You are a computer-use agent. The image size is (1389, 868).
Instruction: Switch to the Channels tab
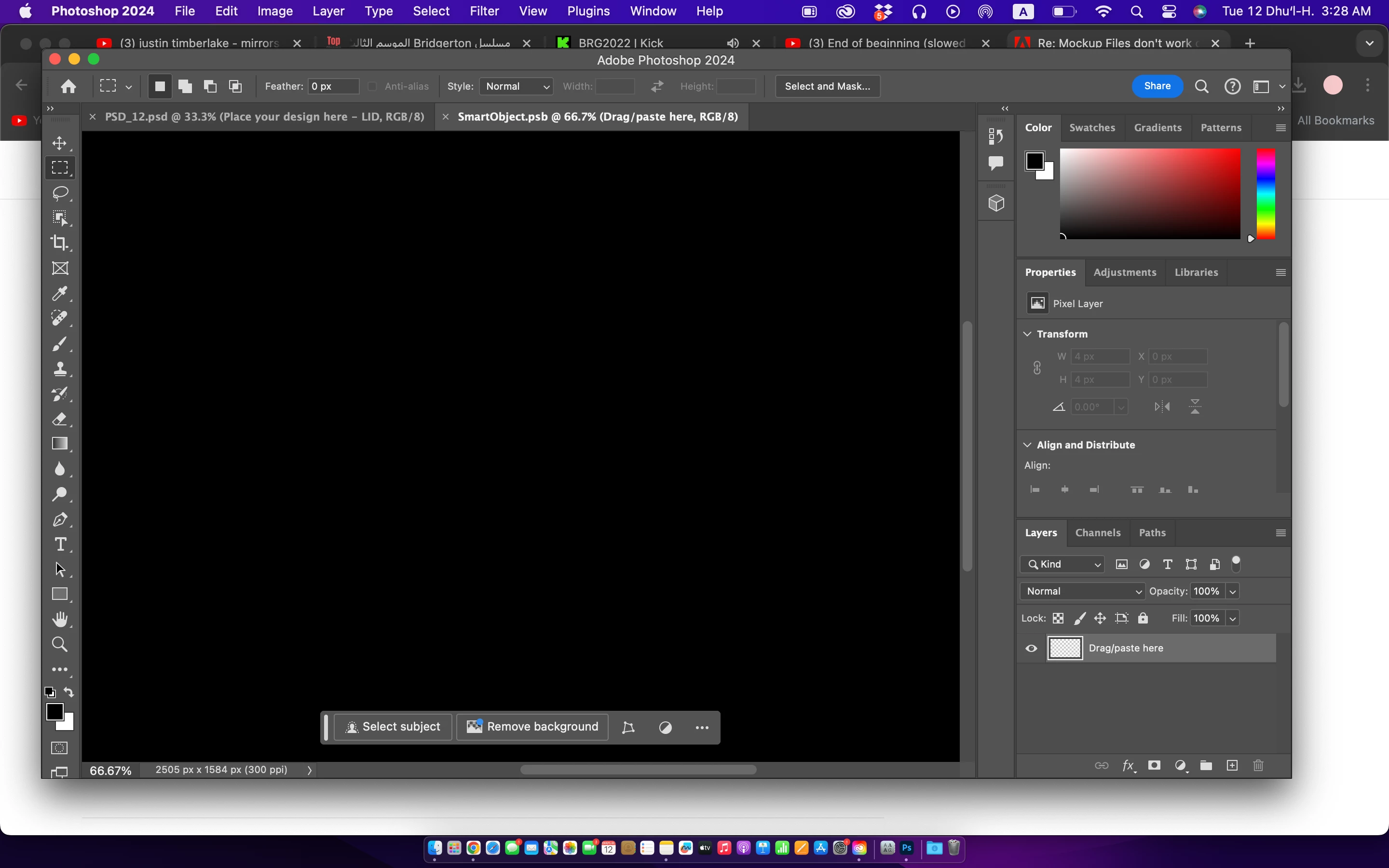coord(1097,533)
